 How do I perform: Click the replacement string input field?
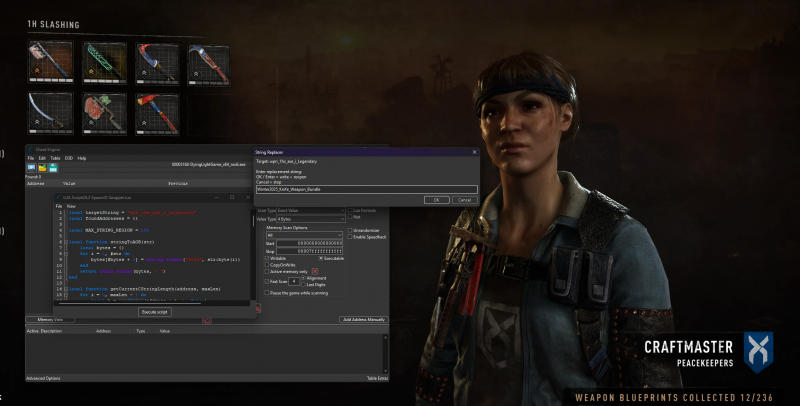pos(366,189)
